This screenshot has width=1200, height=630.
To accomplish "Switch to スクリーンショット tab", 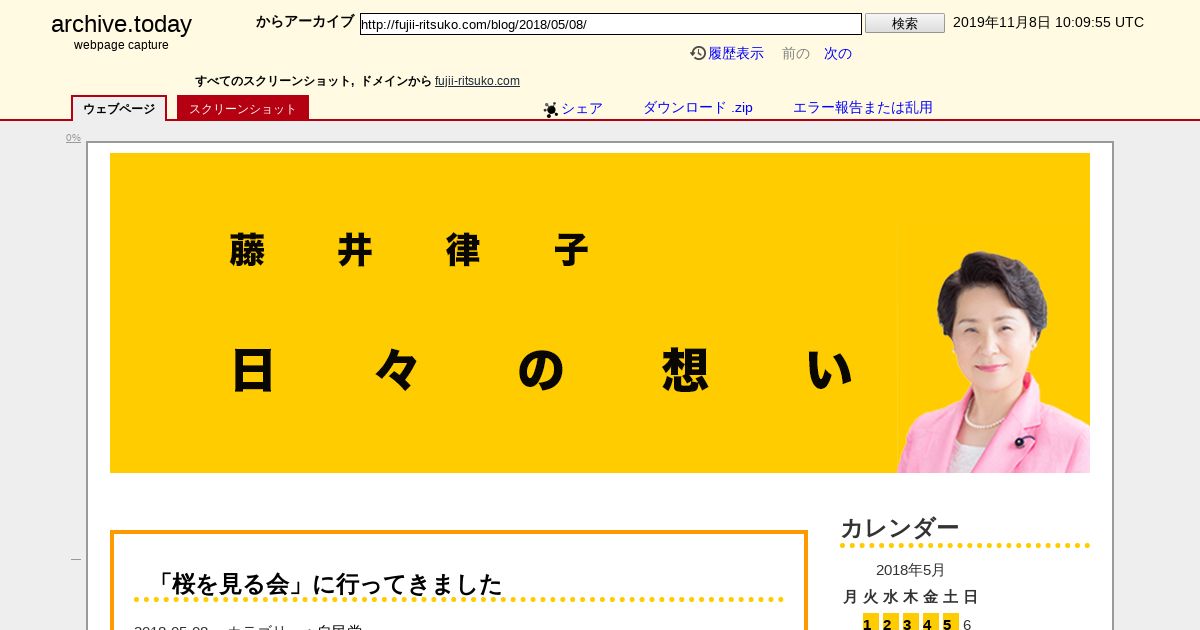I will [243, 108].
